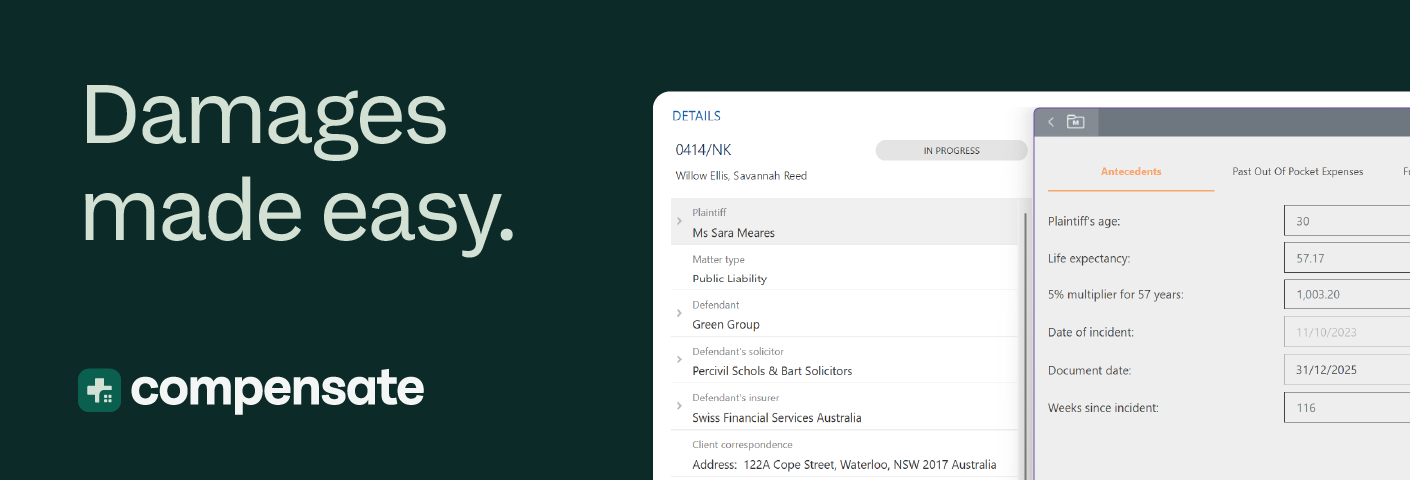Select the 5% multiplier value field
Screen dimensions: 1410x480
click(x=1347, y=295)
